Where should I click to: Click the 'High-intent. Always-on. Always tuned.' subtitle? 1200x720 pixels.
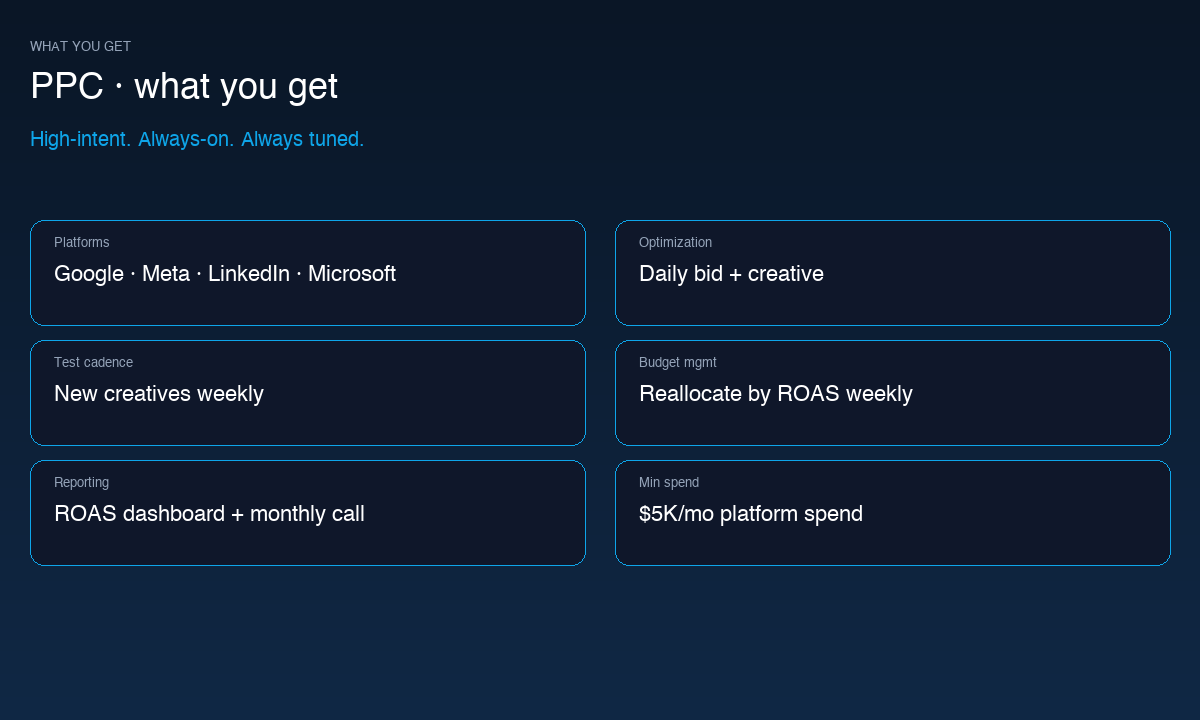pos(197,139)
